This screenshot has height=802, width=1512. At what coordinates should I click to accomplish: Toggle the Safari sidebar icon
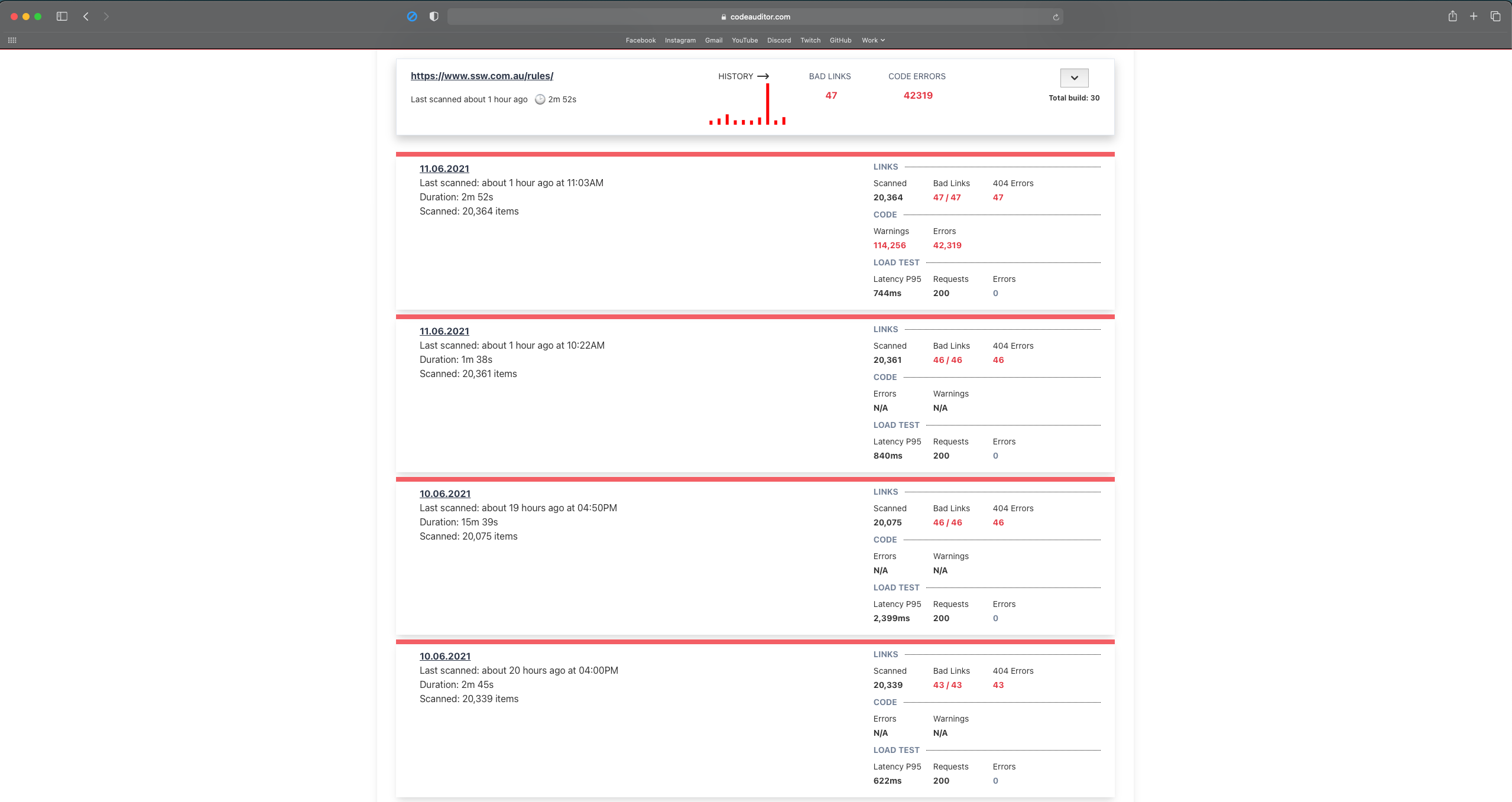tap(62, 17)
